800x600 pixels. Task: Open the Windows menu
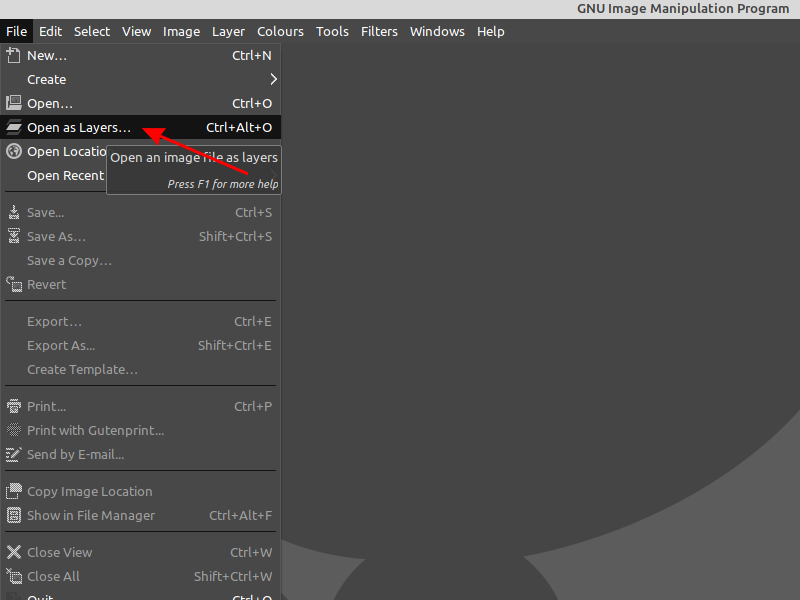tap(437, 31)
